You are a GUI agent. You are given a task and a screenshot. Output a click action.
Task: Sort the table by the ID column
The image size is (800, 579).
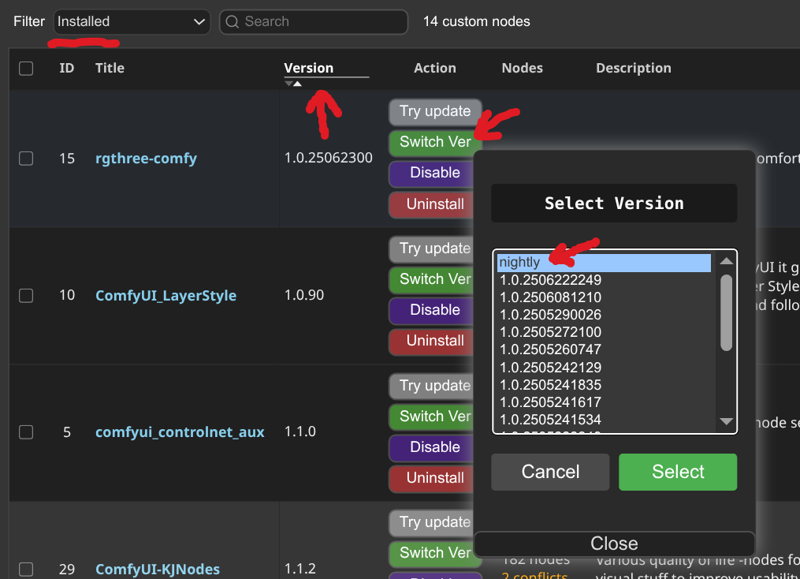[67, 68]
